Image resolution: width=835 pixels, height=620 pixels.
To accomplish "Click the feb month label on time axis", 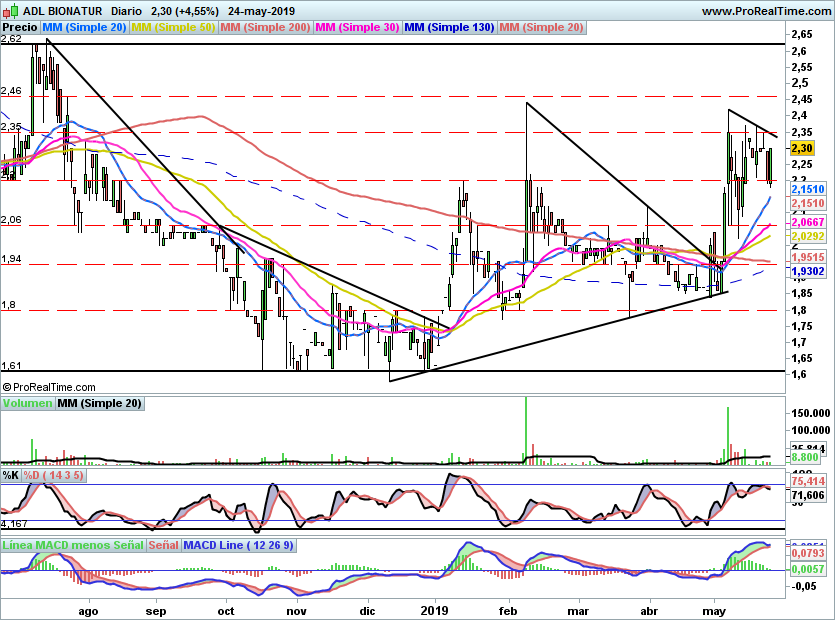I will coord(507,611).
